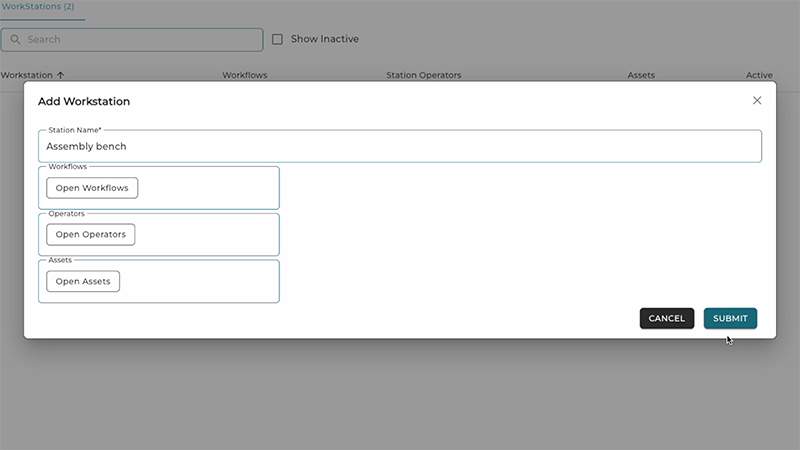The image size is (800, 450).
Task: Select the Workflows column header
Action: (x=244, y=75)
